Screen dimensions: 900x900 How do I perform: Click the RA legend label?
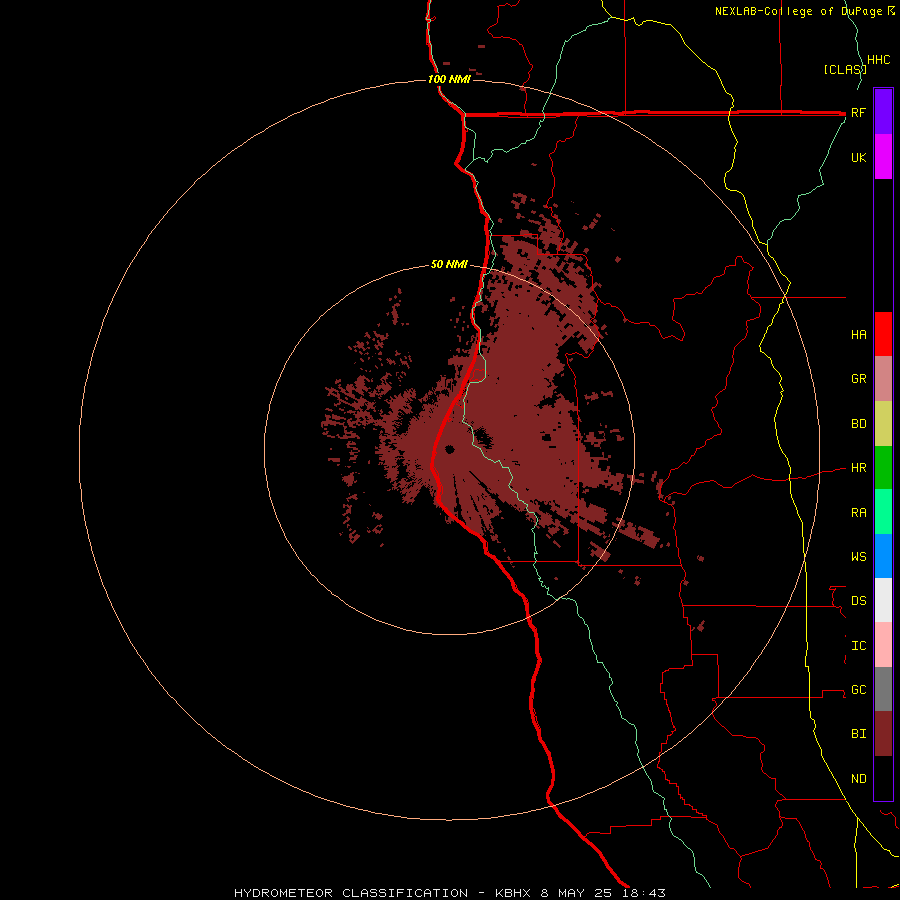click(x=858, y=513)
